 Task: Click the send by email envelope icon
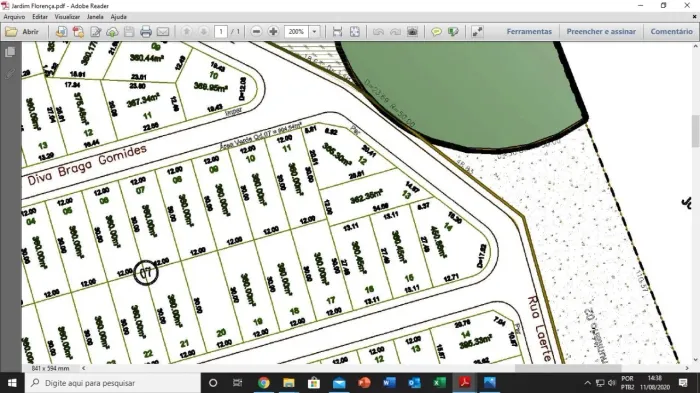pos(163,32)
